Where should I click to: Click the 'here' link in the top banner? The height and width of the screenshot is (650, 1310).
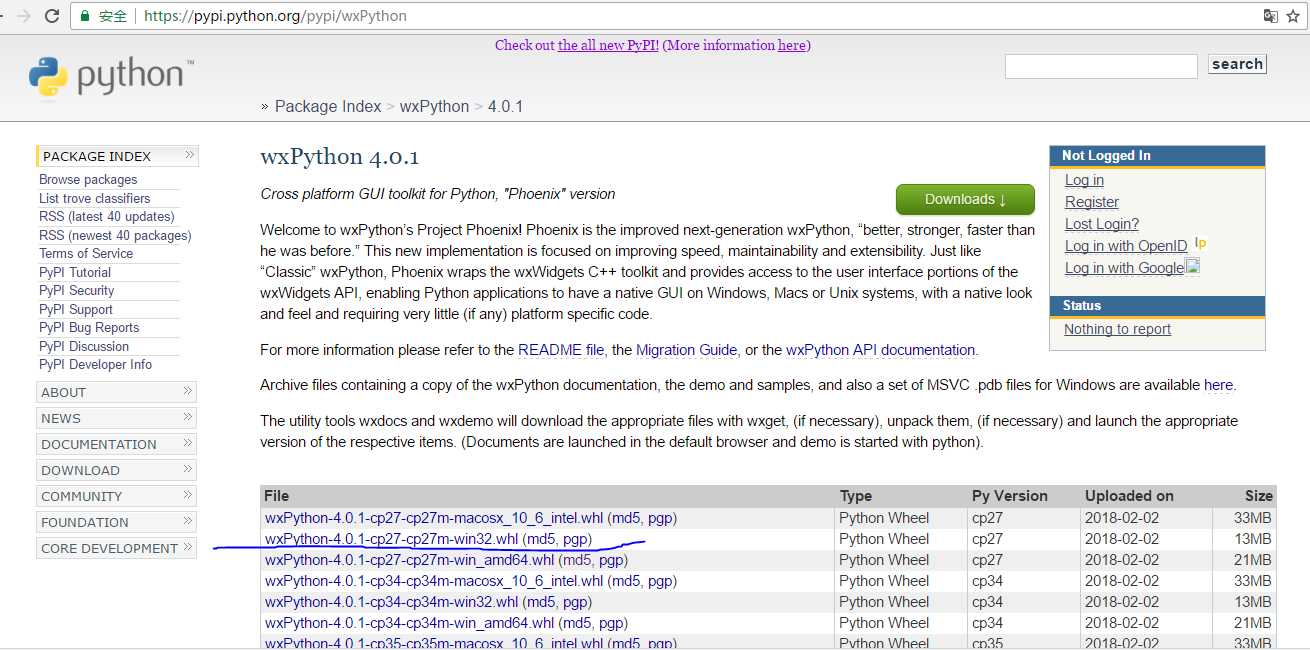[792, 45]
